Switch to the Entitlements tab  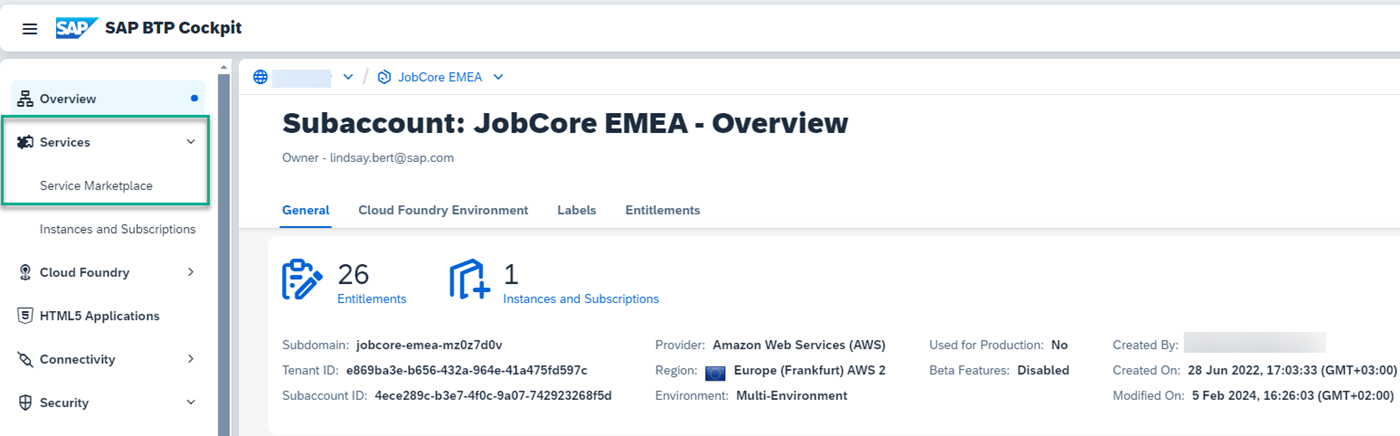[x=663, y=210]
